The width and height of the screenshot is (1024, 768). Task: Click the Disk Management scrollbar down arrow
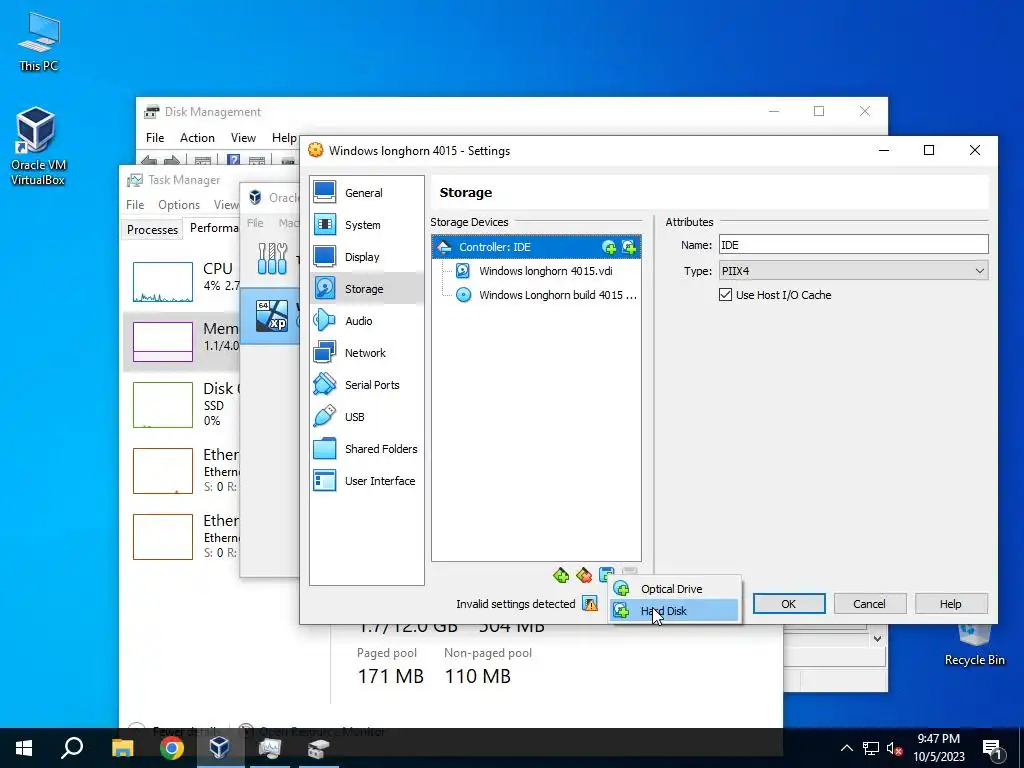[x=876, y=639]
